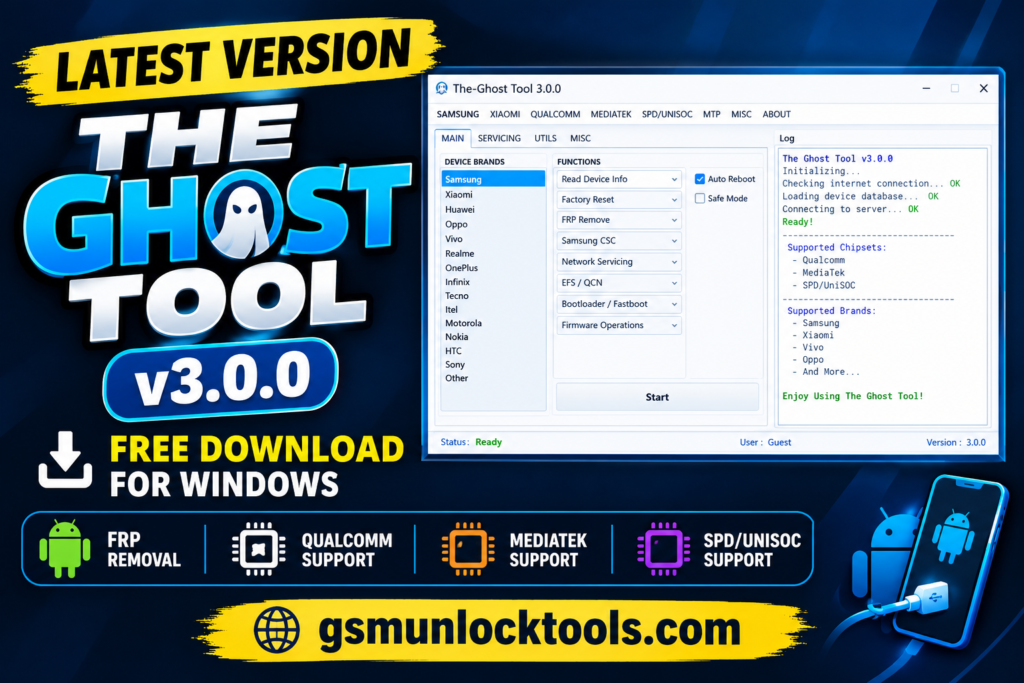Image resolution: width=1024 pixels, height=683 pixels.
Task: Select Itel in the brand list
Action: (493, 310)
